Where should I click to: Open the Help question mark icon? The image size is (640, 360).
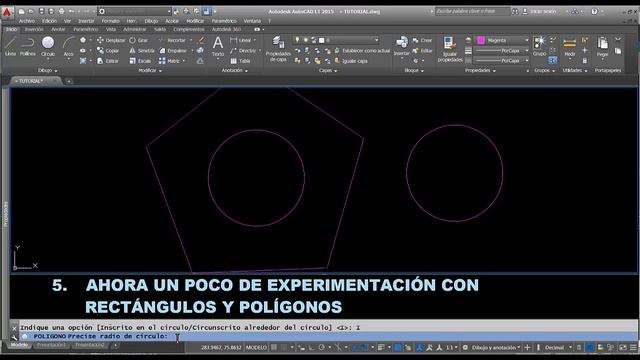click(594, 11)
